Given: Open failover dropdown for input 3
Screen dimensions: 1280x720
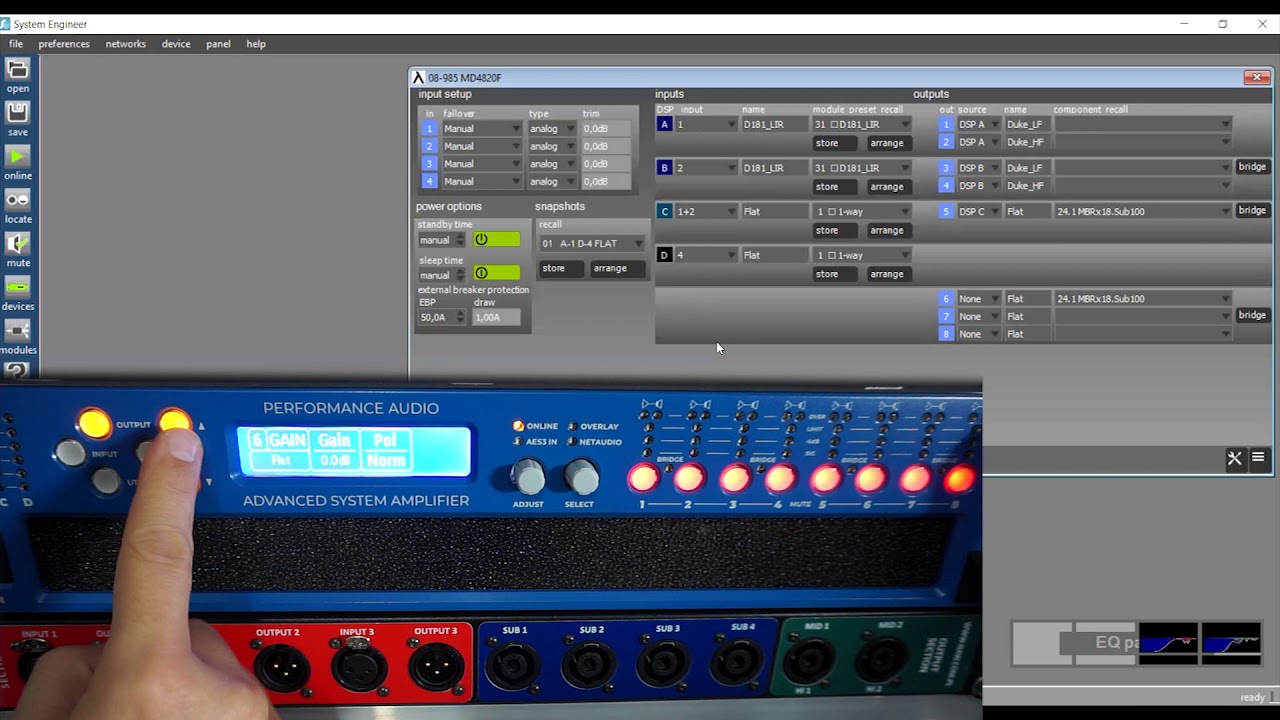Looking at the screenshot, I should (x=482, y=164).
